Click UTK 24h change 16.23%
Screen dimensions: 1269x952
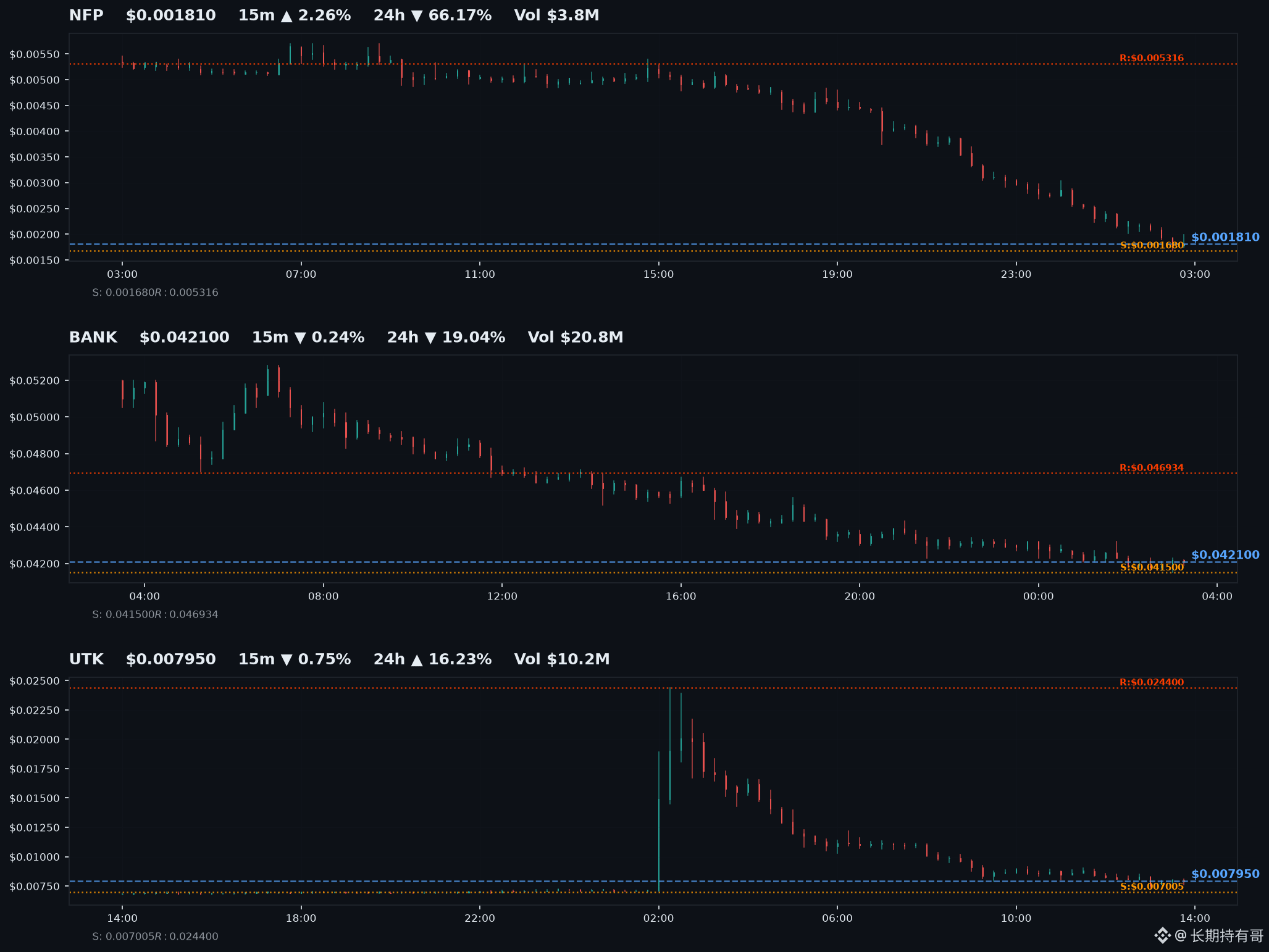click(432, 659)
